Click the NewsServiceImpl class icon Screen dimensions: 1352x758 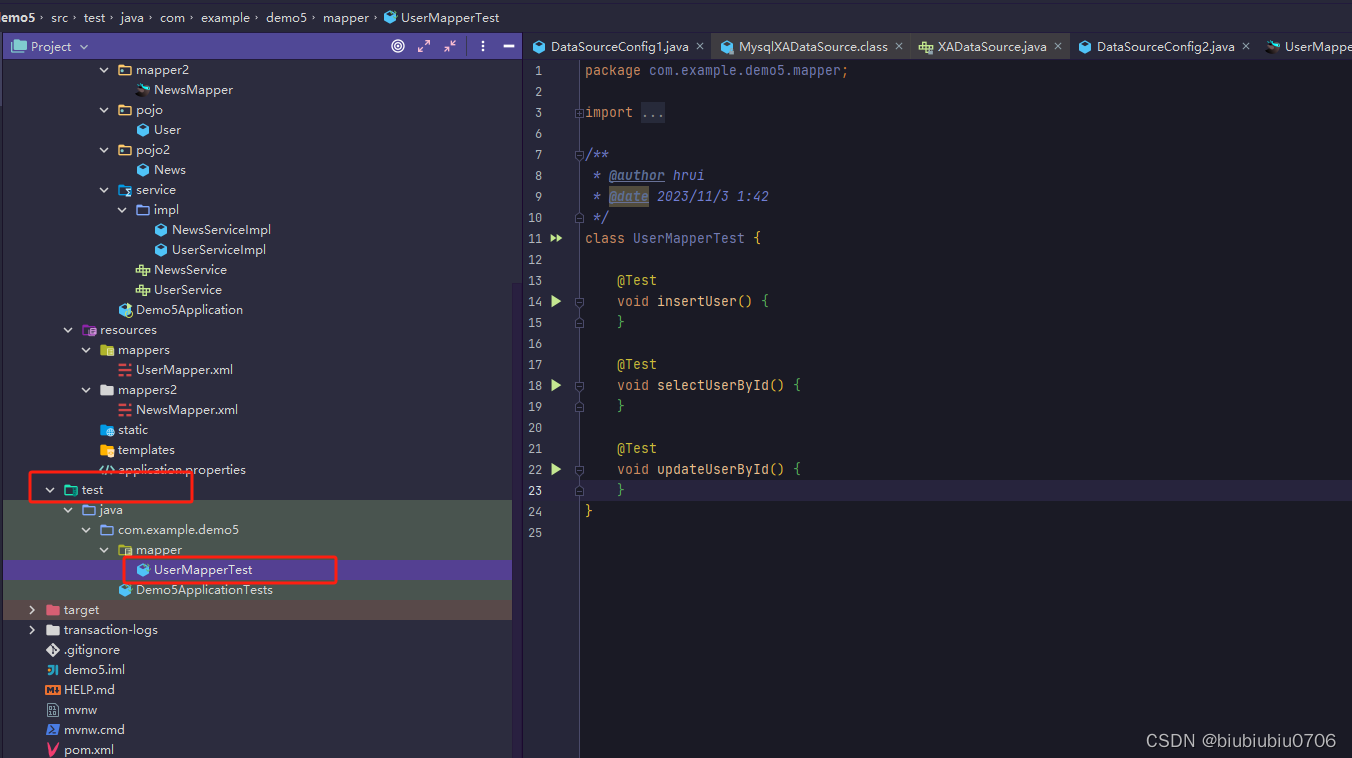click(161, 230)
